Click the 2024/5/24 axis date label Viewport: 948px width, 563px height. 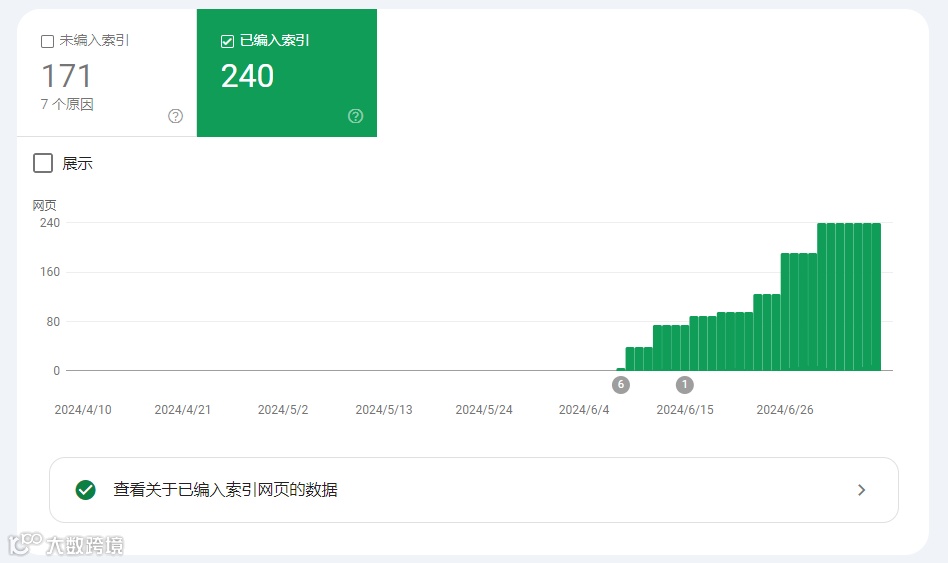click(484, 410)
